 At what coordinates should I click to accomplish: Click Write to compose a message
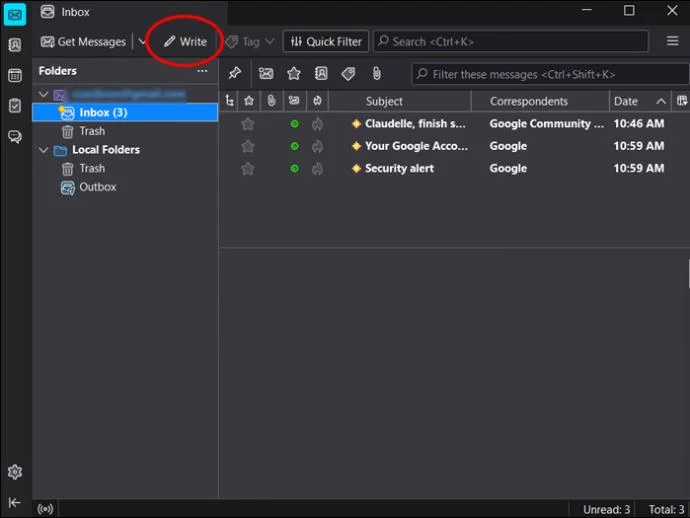tap(185, 42)
